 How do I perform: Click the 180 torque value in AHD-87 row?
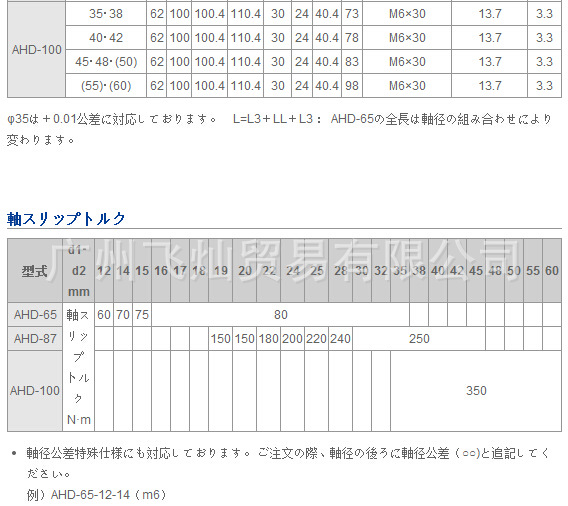pos(269,339)
